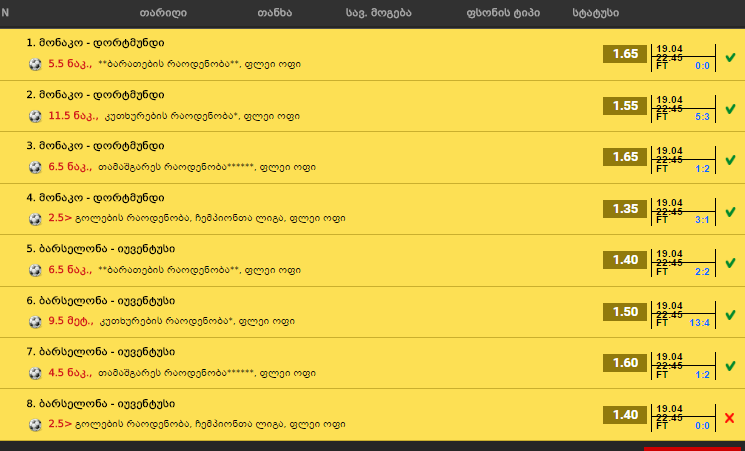Click the 0:0 score in row 1
Image resolution: width=745 pixels, height=451 pixels.
(702, 66)
